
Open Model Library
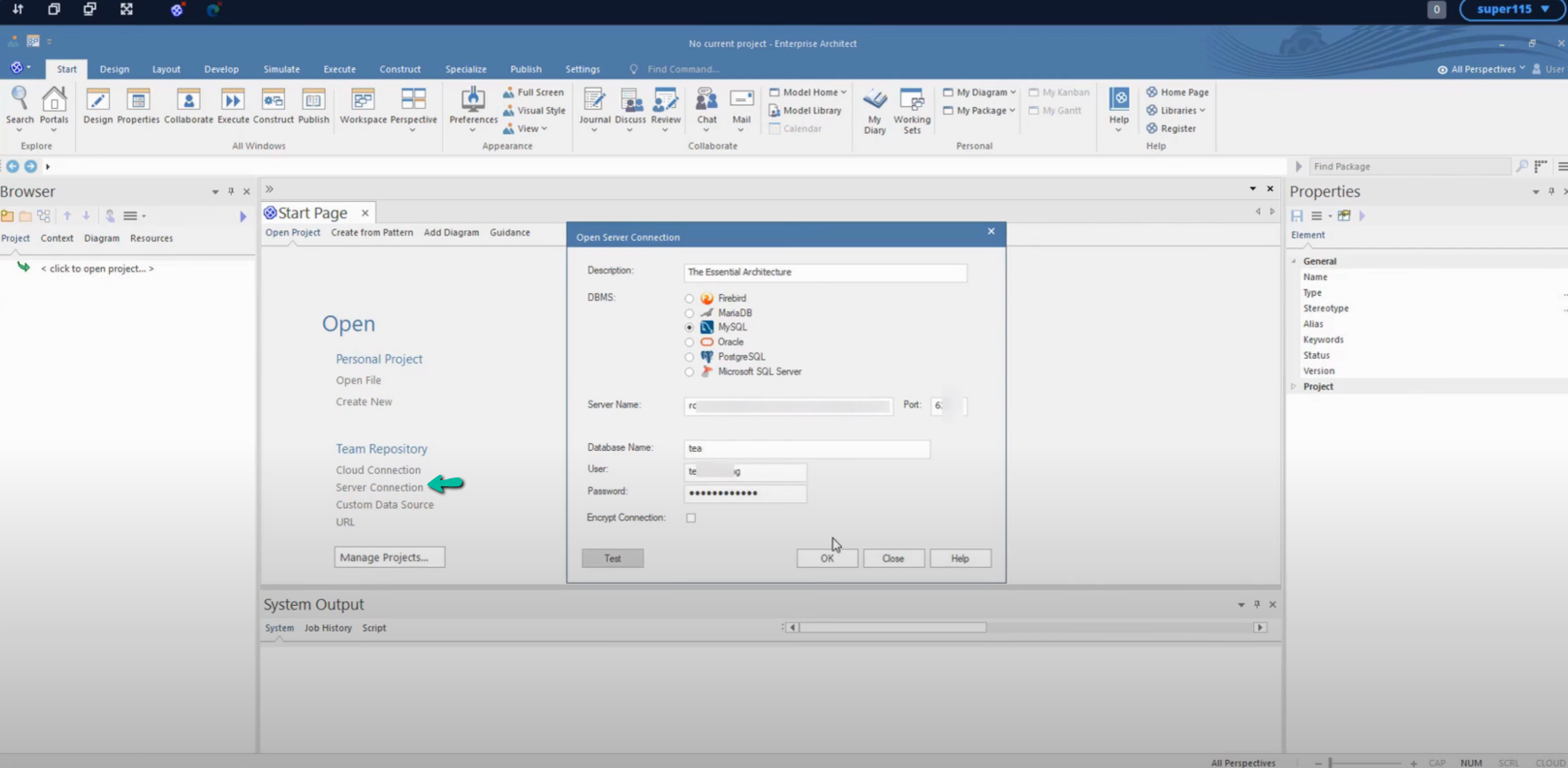805,111
